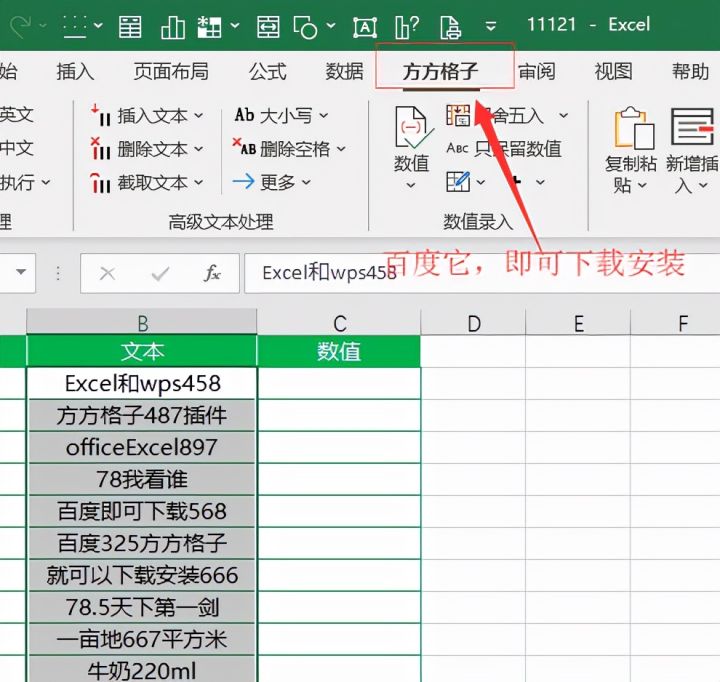The image size is (720, 682).
Task: Click the Redo icon in quick access toolbar
Action: pos(21,26)
